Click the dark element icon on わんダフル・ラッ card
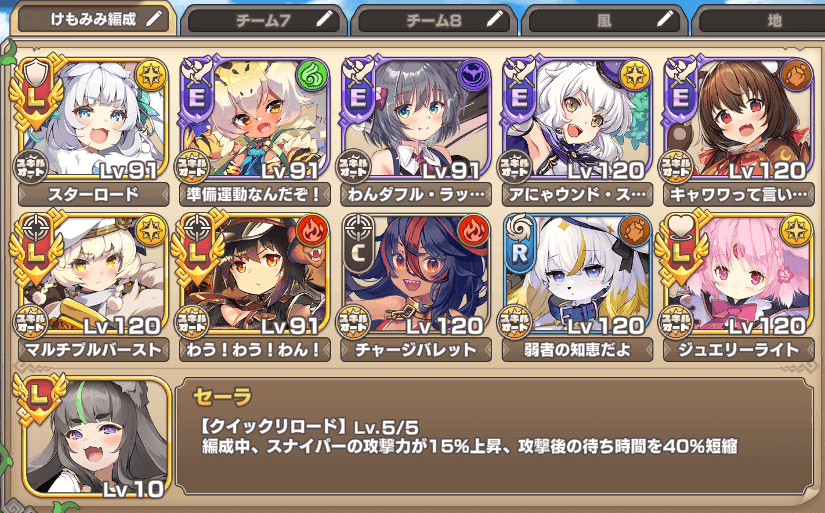 [x=474, y=76]
